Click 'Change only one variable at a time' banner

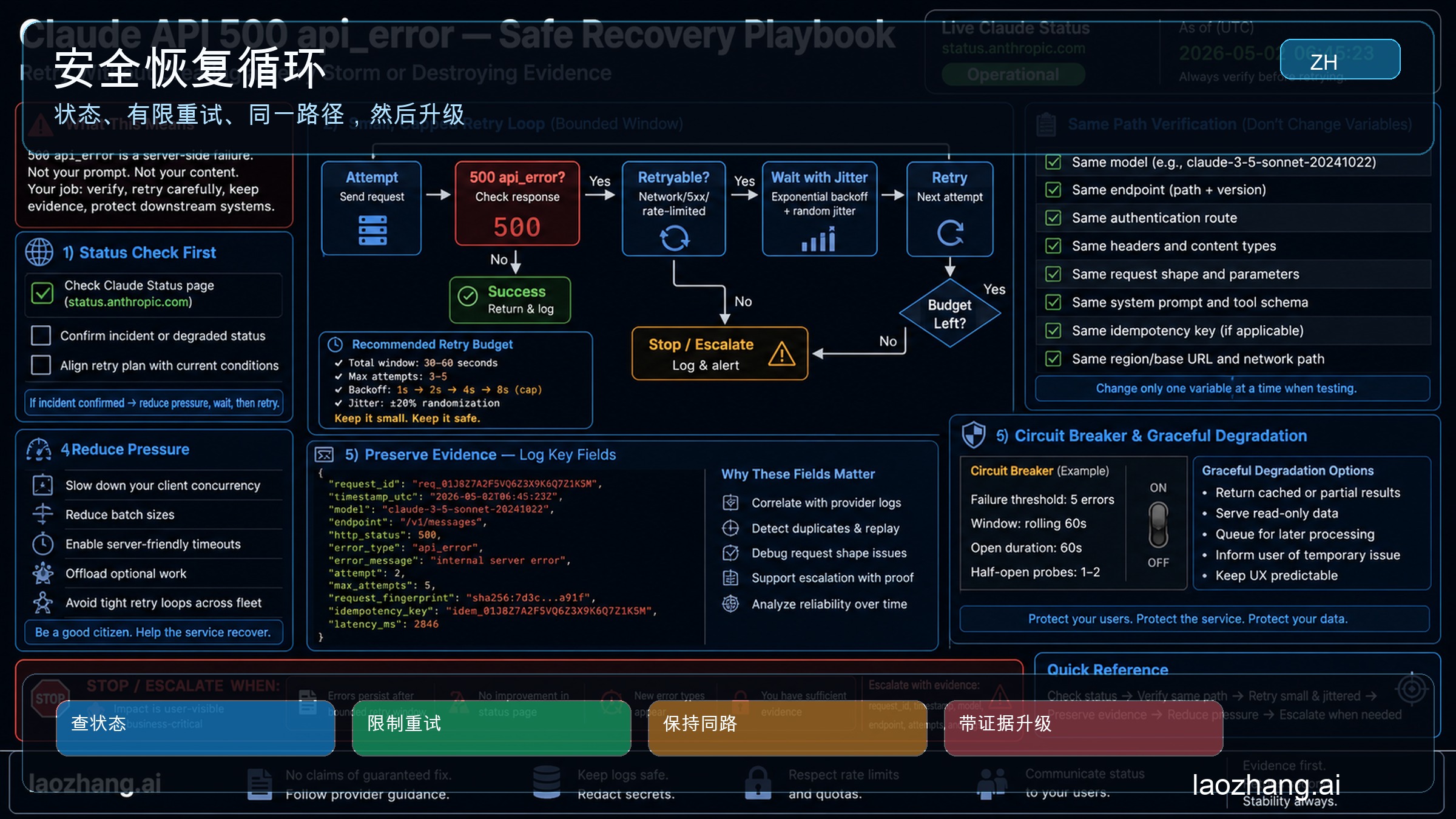[1232, 388]
